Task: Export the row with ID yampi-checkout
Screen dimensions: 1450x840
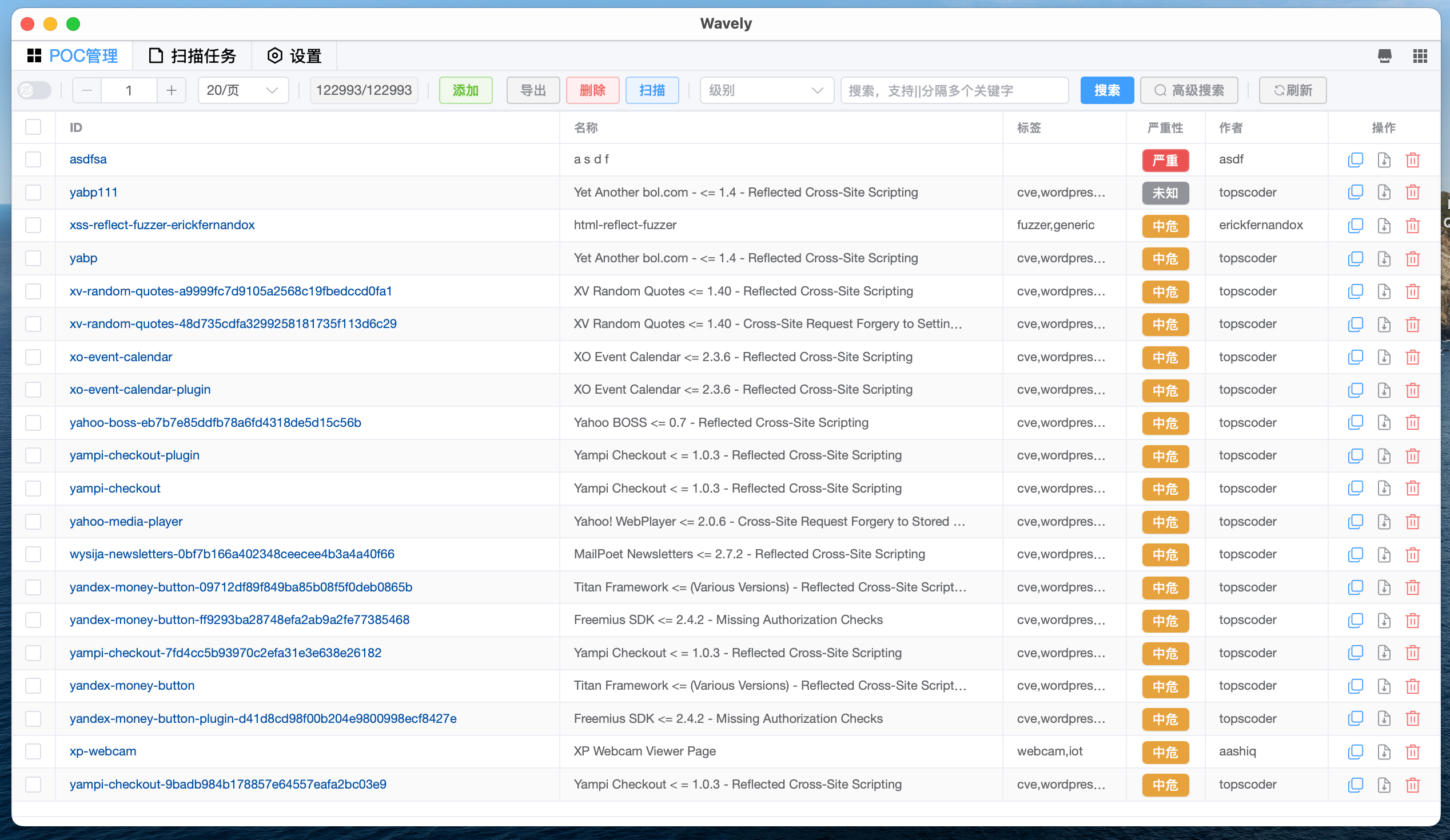Action: 1384,489
